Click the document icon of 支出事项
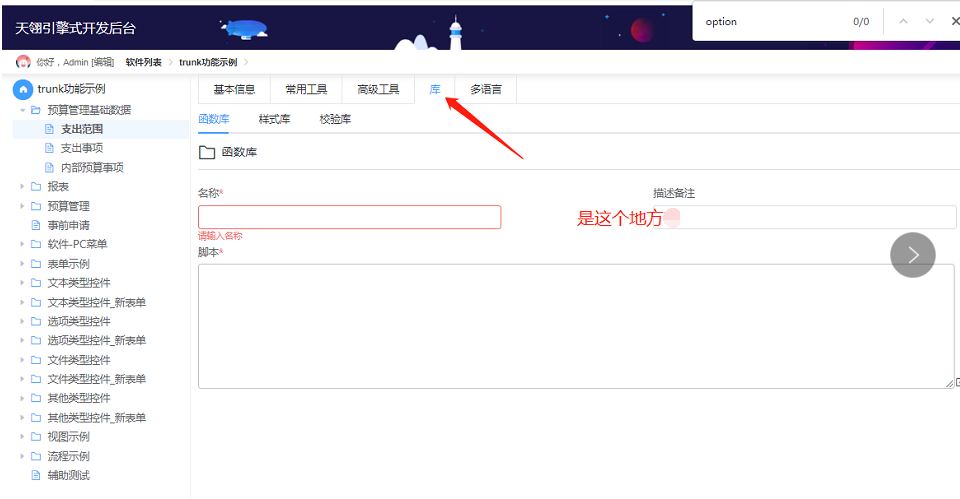This screenshot has width=960, height=499. (x=50, y=148)
